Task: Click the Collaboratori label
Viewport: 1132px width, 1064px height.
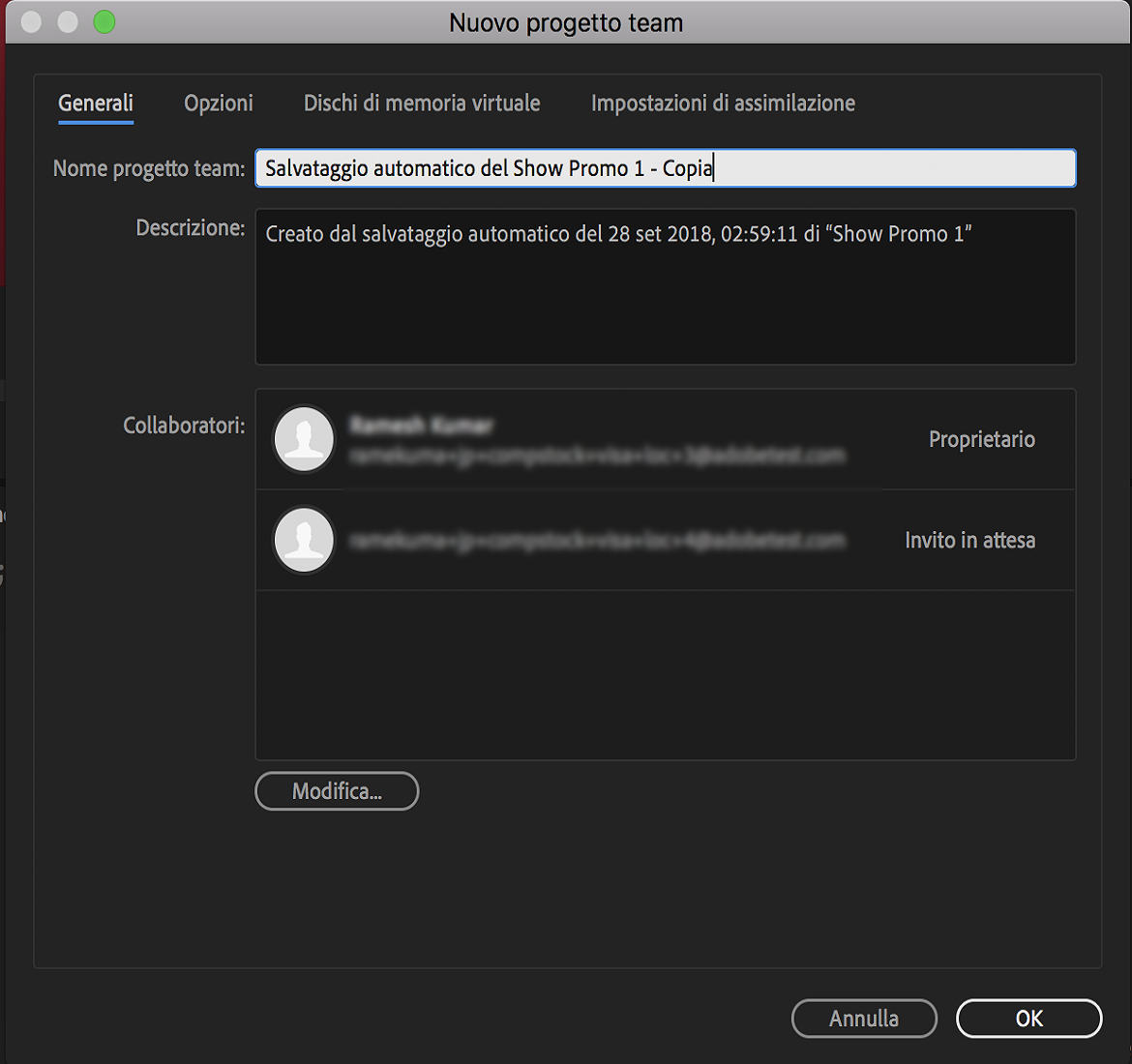Action: coord(184,426)
